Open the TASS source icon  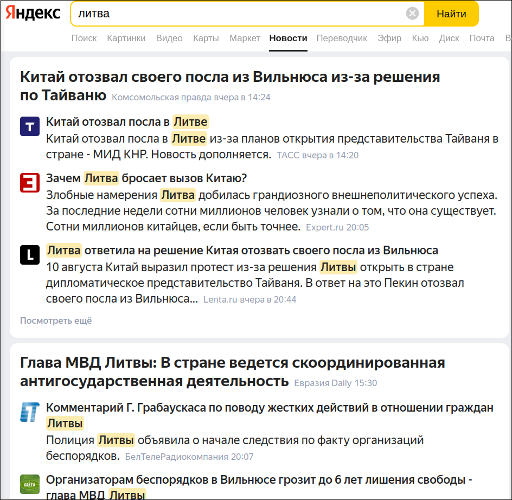coord(30,126)
